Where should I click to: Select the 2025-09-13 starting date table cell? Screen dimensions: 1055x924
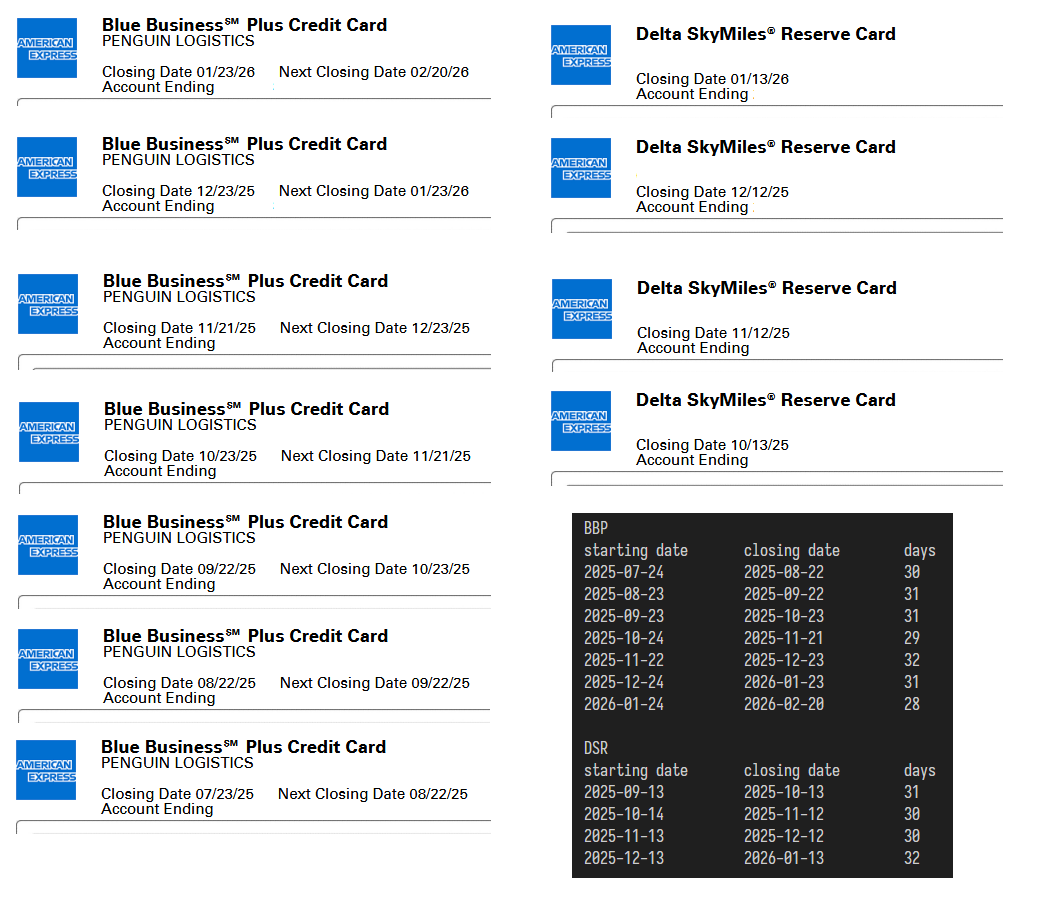pyautogui.click(x=623, y=792)
